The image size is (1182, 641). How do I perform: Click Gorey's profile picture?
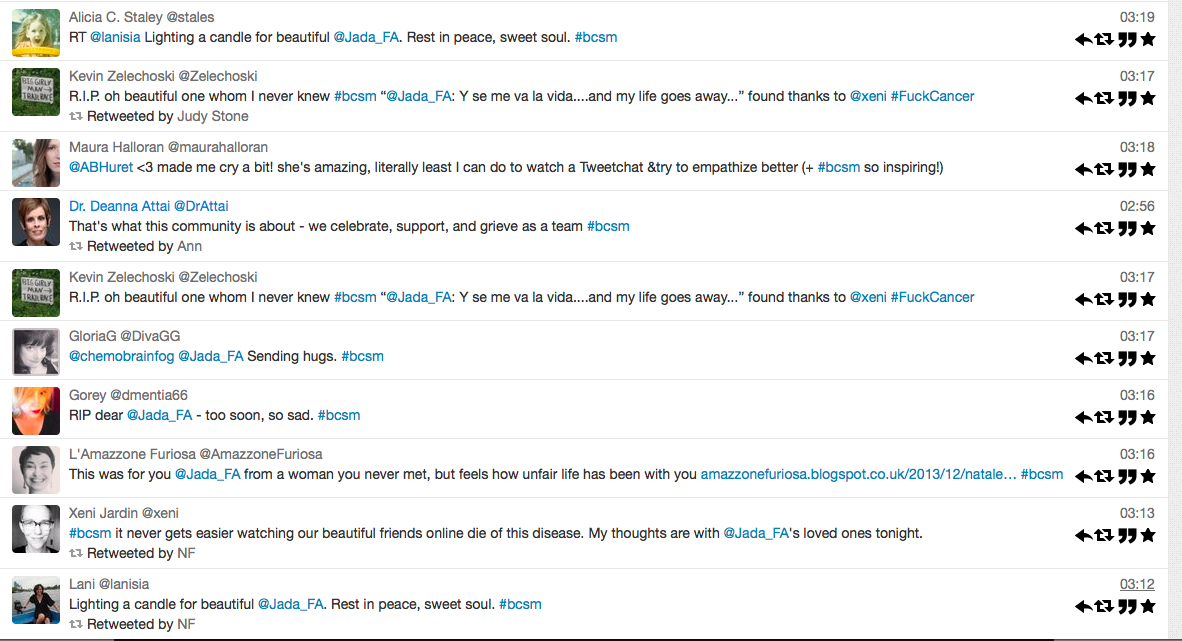35,411
